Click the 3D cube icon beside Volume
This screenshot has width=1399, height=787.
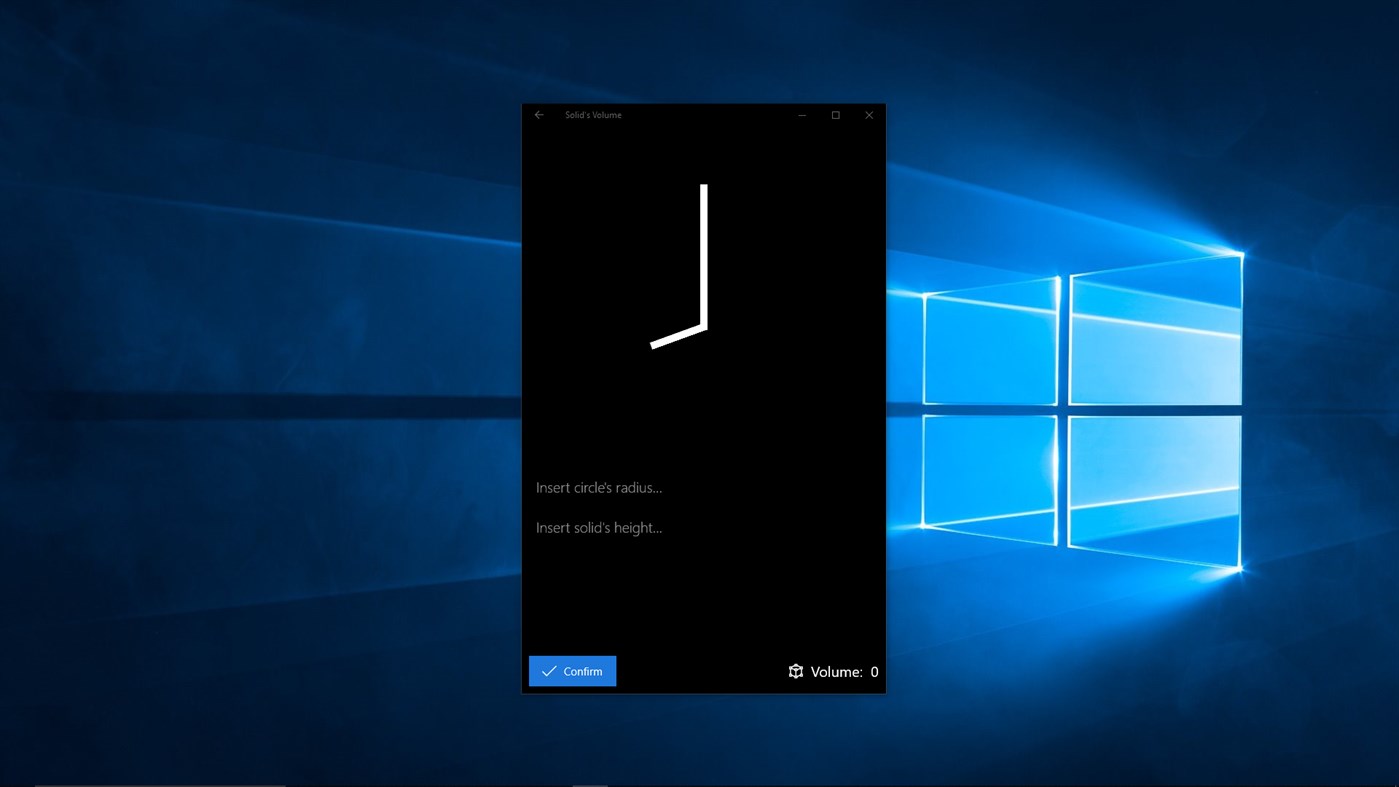coord(795,671)
